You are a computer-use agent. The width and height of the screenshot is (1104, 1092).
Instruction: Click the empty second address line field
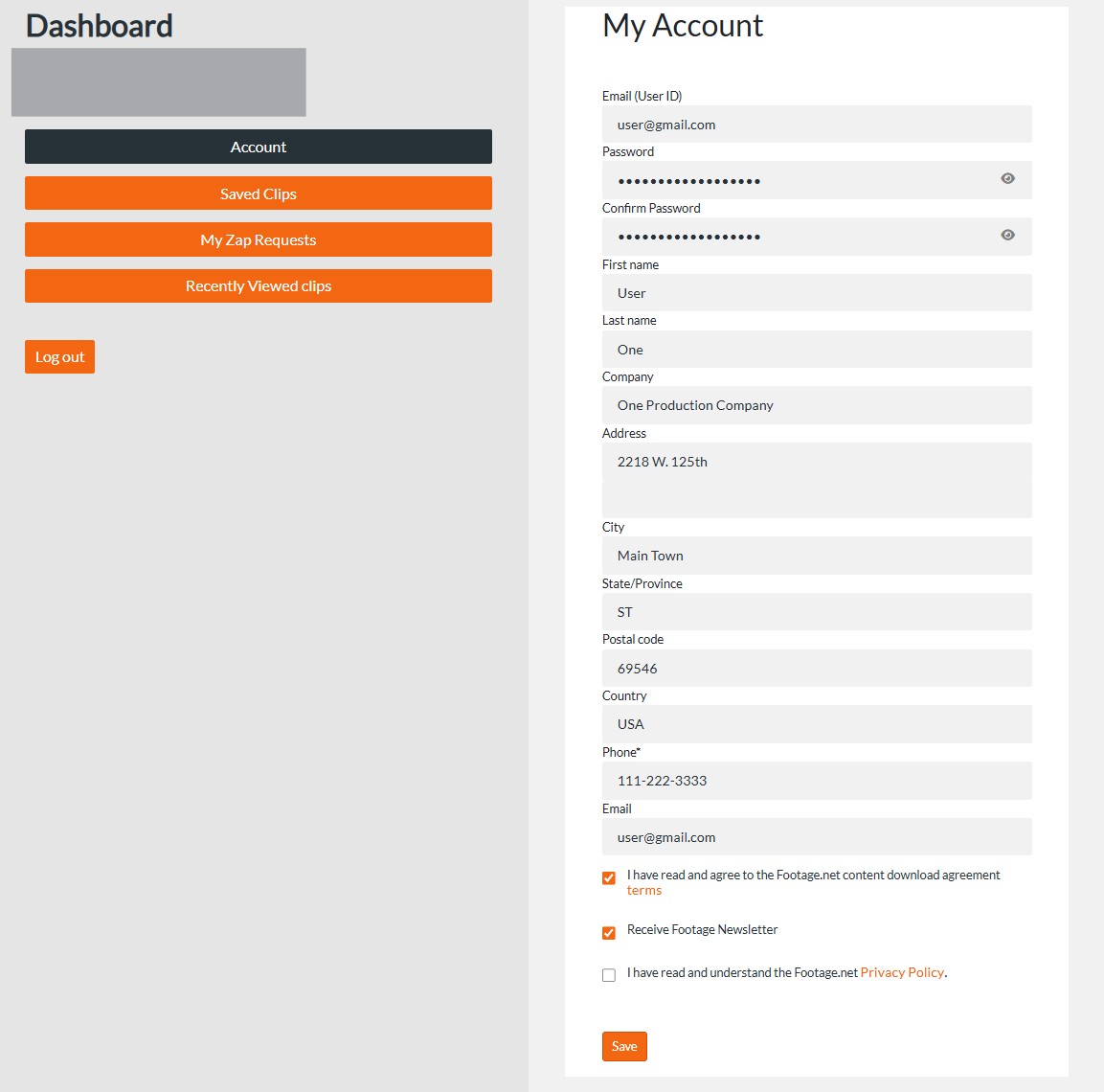tap(817, 499)
